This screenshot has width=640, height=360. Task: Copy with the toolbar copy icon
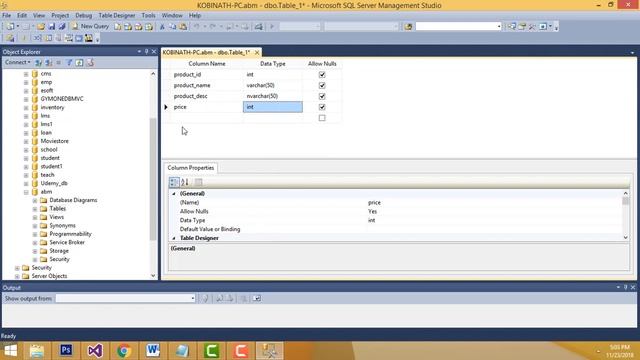(173, 27)
